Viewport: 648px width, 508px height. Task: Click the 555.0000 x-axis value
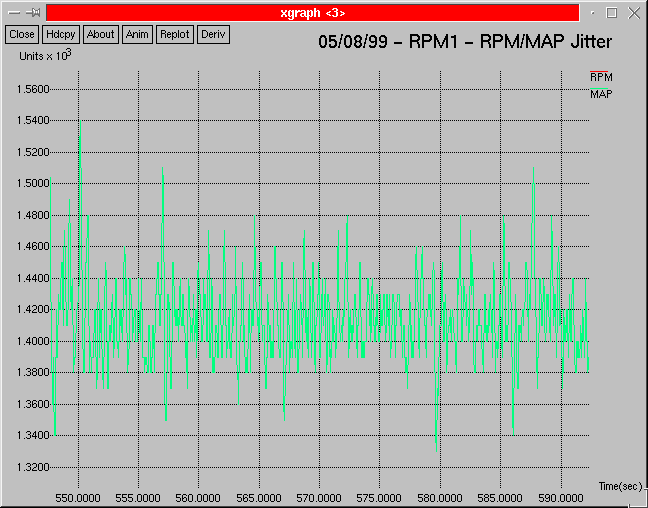click(138, 498)
